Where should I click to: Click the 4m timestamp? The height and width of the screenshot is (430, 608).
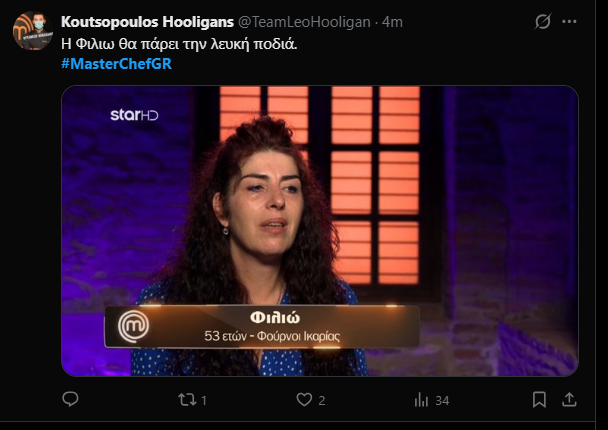(392, 22)
